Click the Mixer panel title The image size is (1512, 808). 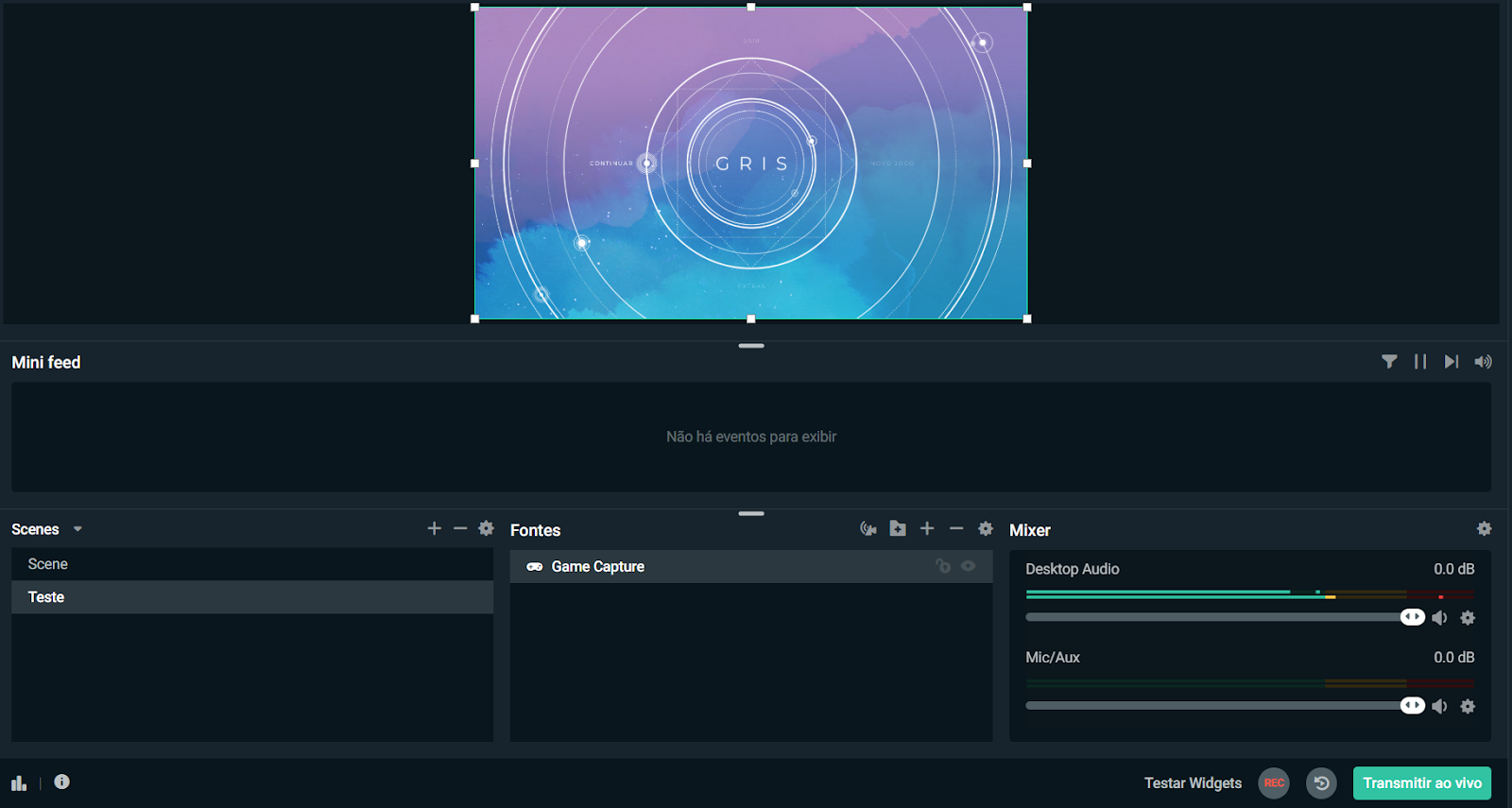pos(1030,530)
